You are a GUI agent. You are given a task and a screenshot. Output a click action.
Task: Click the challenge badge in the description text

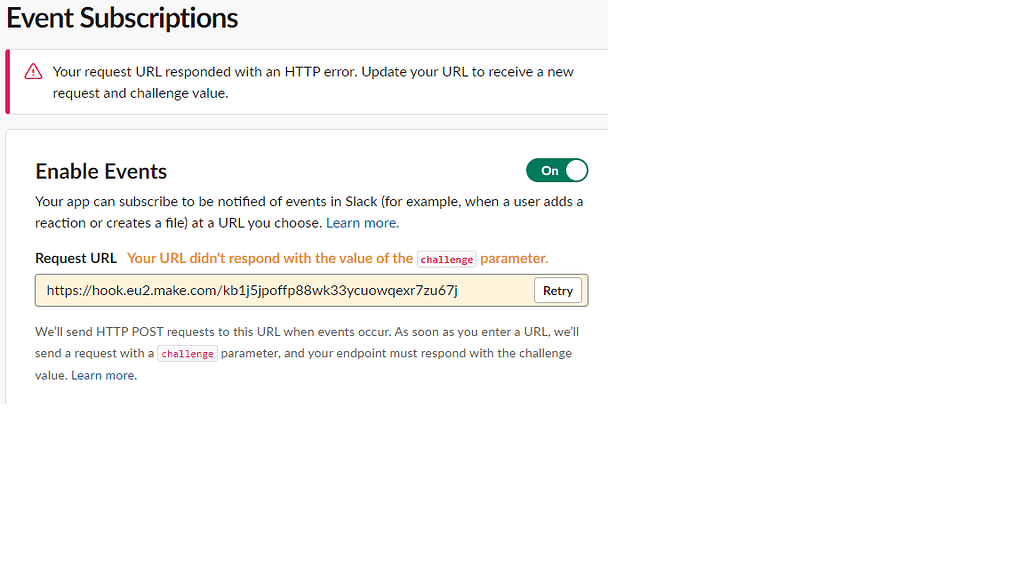187,352
